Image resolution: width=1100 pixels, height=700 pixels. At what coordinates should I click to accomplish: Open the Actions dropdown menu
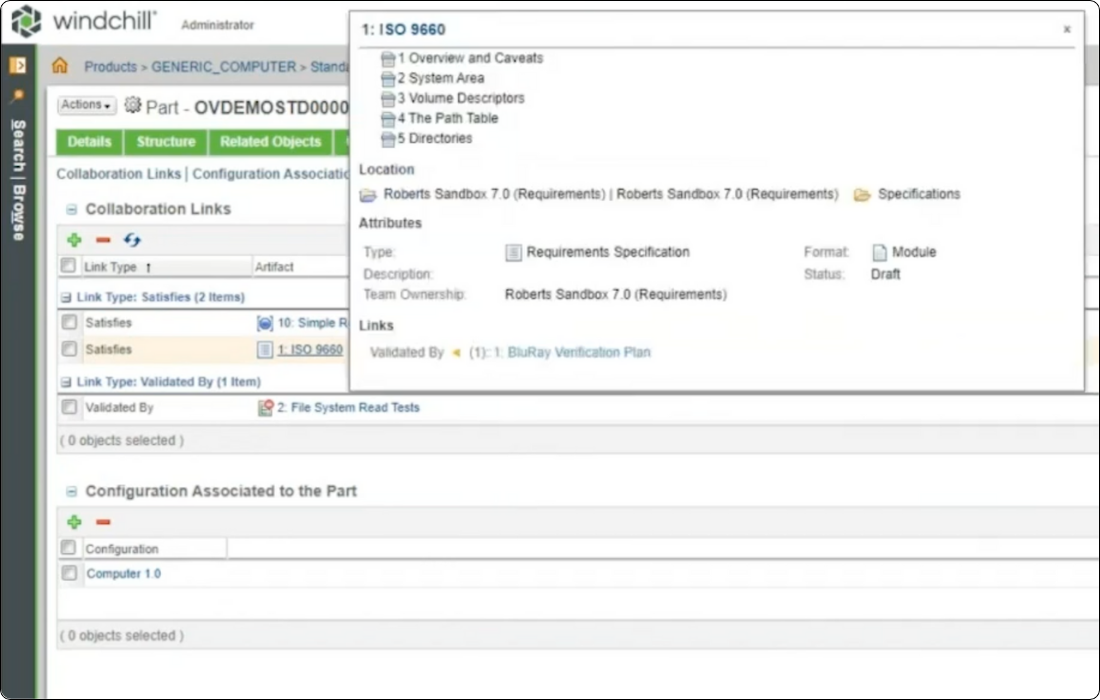coord(86,105)
